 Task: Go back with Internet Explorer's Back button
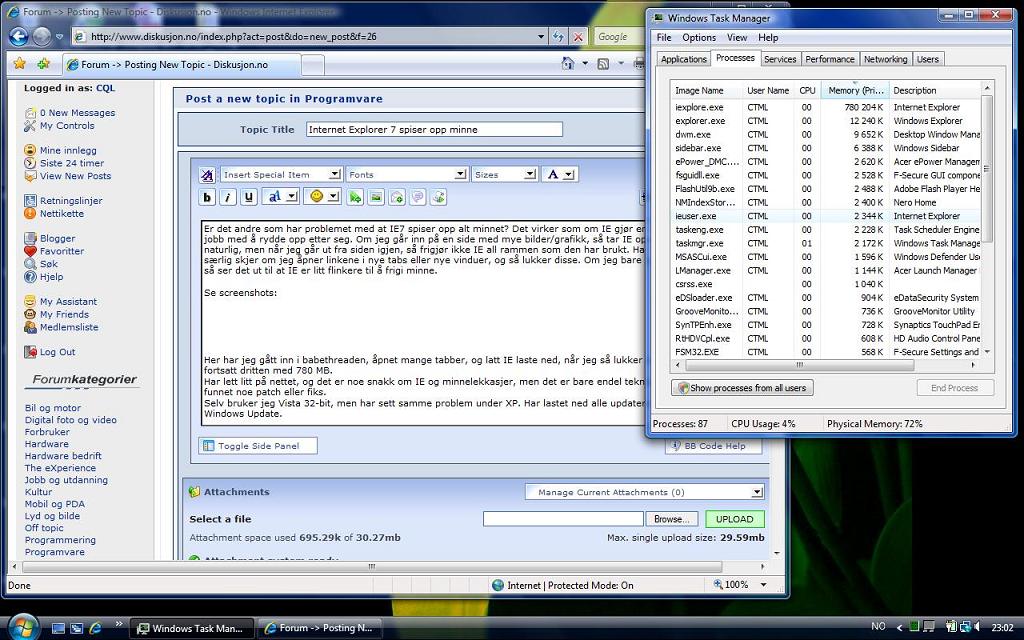pos(19,37)
